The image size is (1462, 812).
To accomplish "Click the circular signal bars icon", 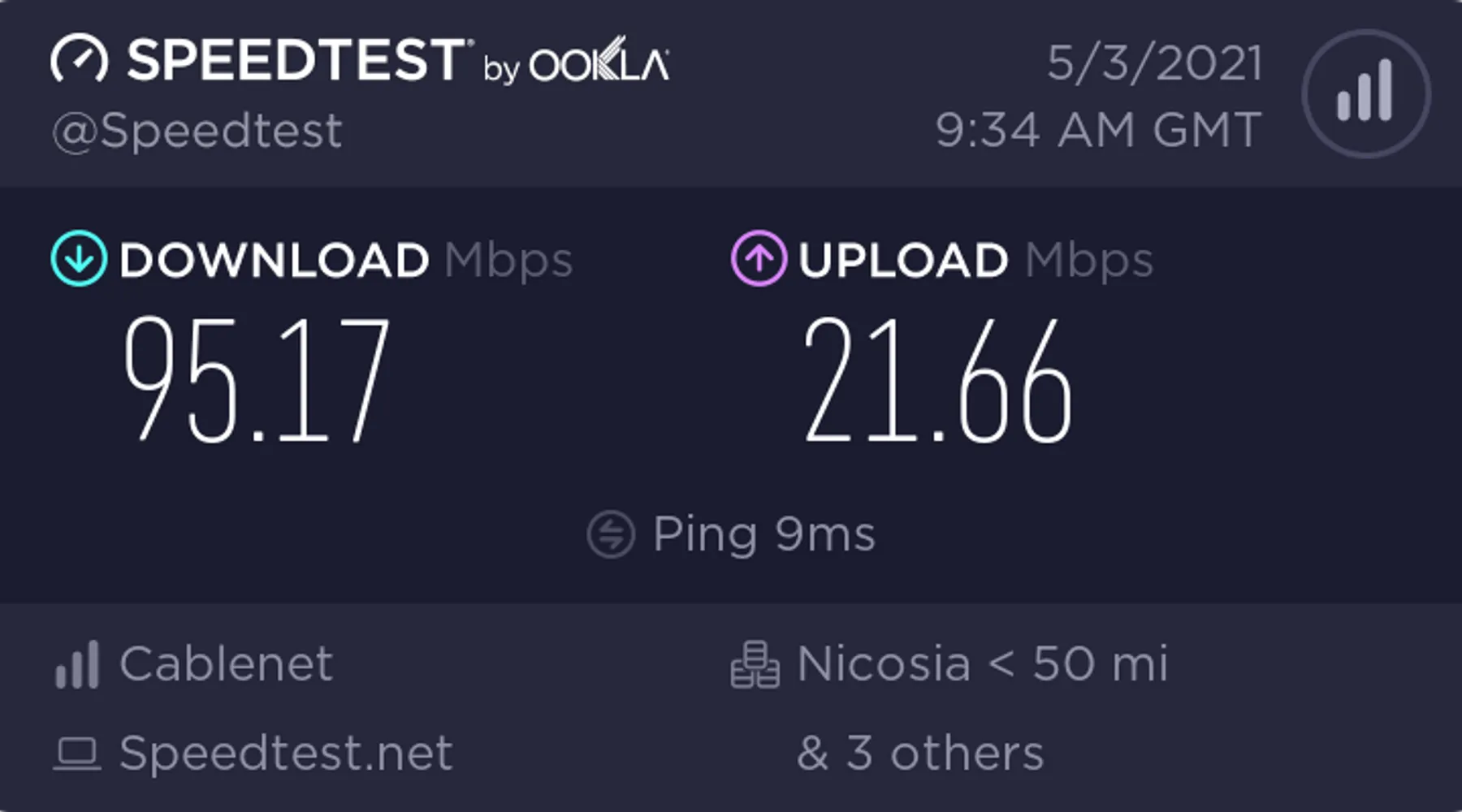I will point(1365,93).
